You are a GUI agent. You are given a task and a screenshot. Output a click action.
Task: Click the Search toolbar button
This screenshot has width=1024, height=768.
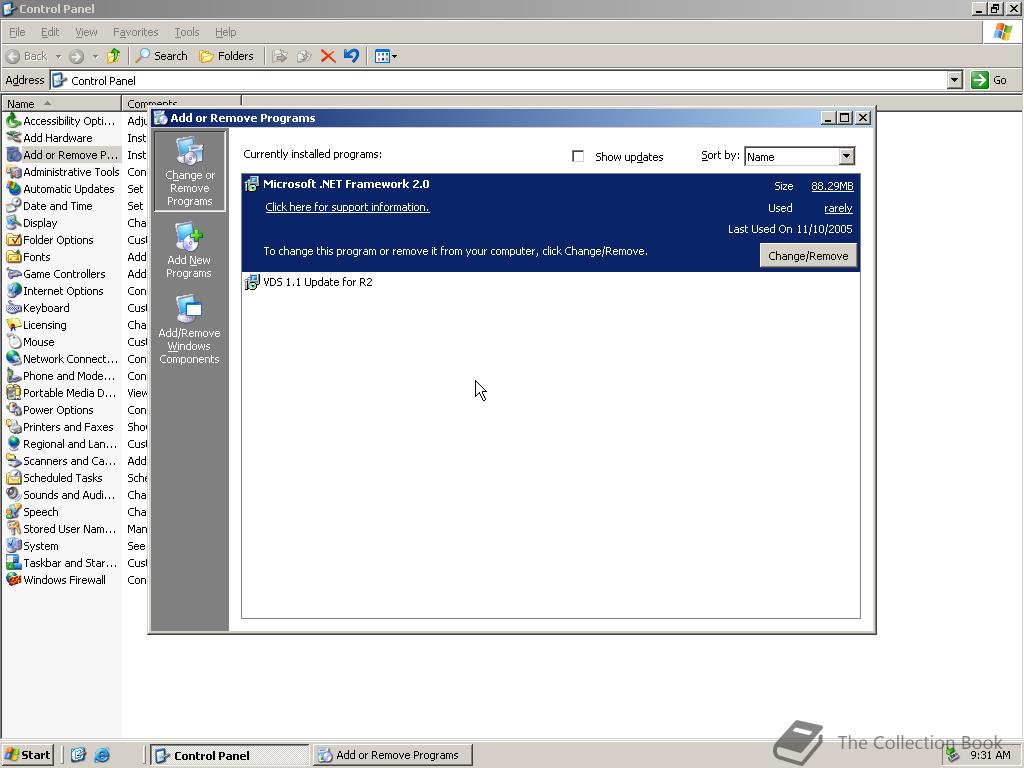(161, 56)
